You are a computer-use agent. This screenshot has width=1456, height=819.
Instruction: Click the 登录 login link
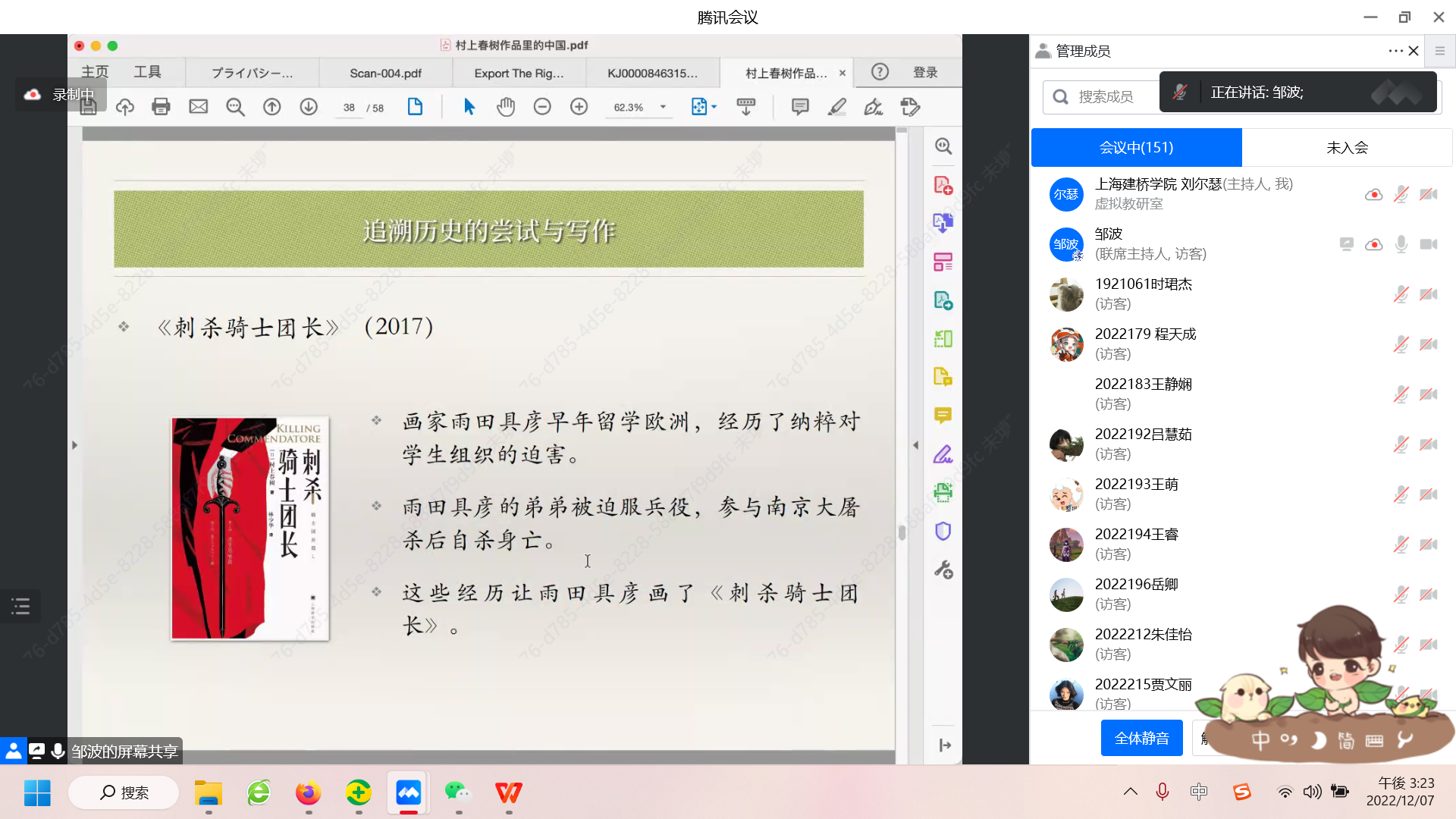coord(924,72)
